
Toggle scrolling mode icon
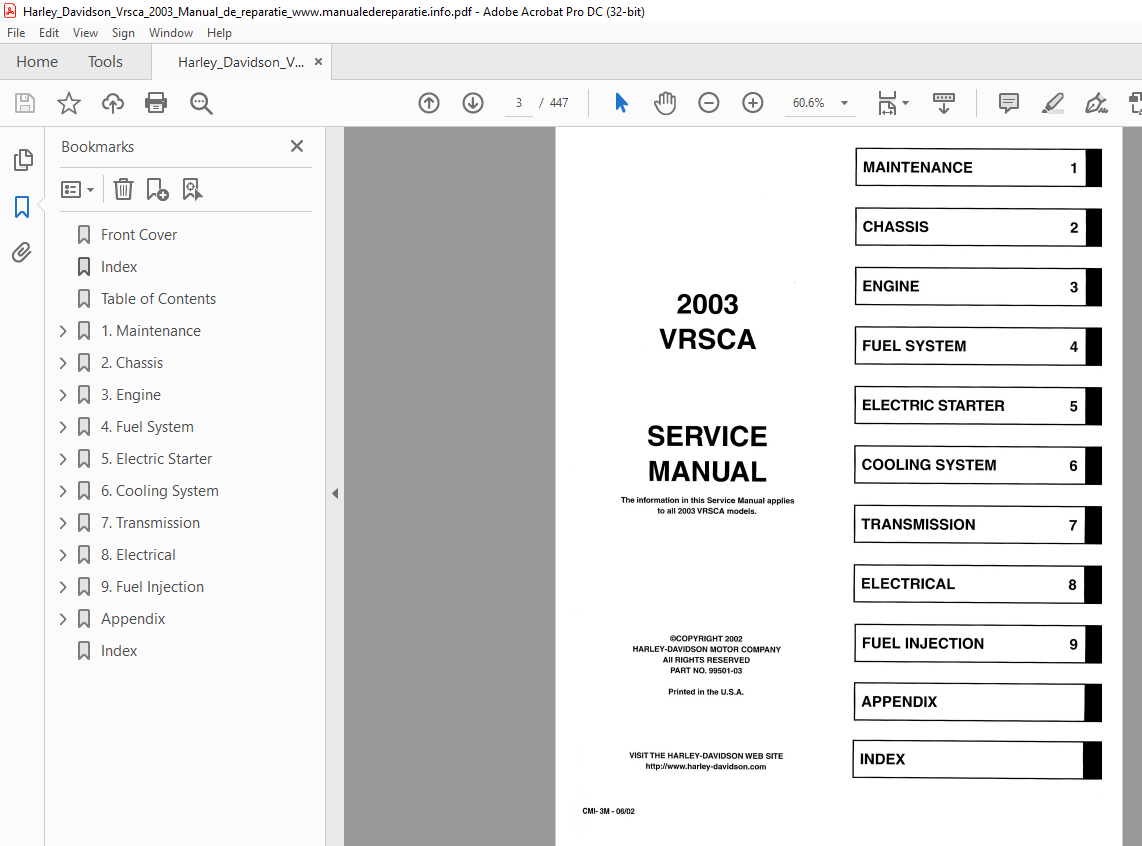[x=943, y=103]
